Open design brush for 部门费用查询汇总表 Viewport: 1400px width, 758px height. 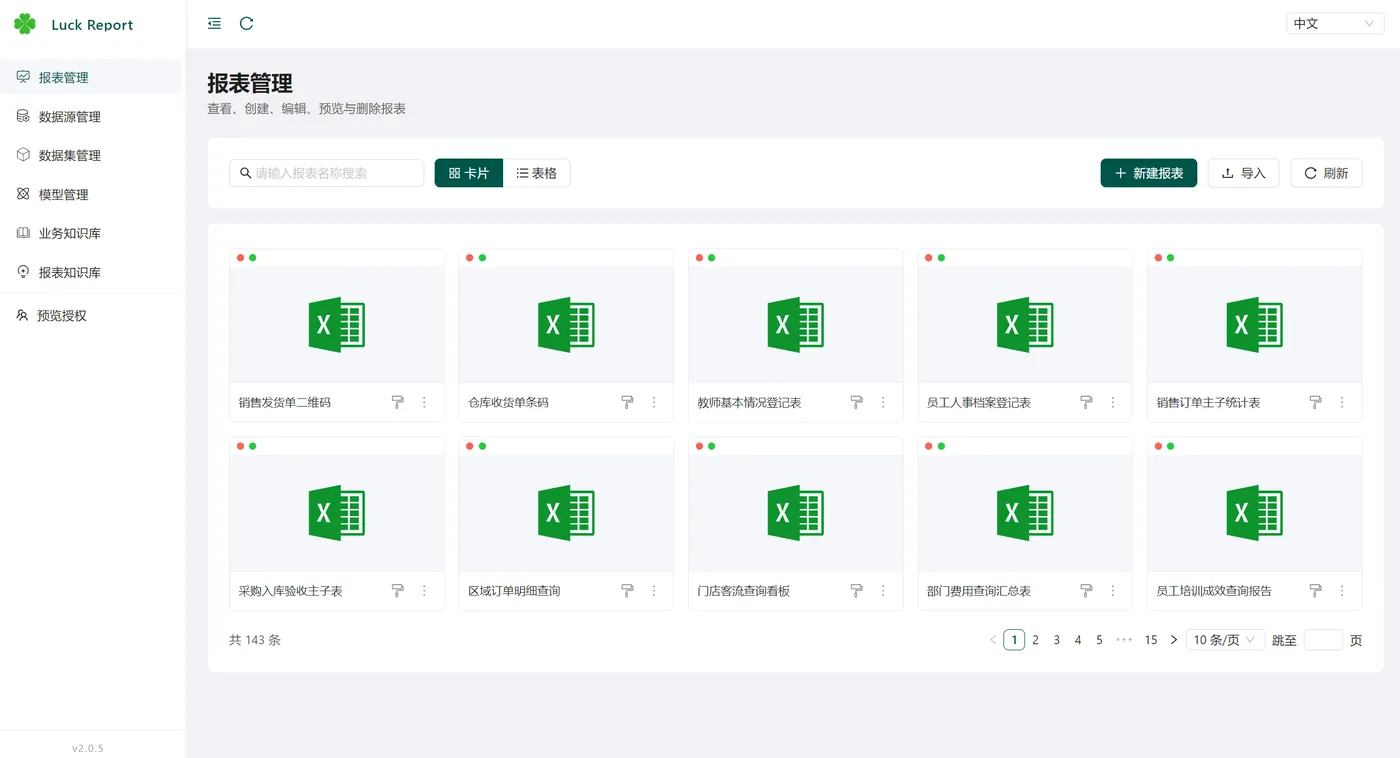click(x=1087, y=591)
